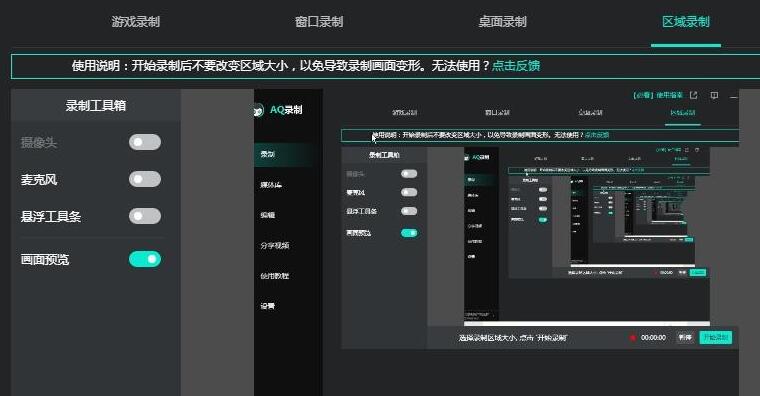
Task: Select the 区域录制 tab inside the preview
Action: [x=682, y=112]
